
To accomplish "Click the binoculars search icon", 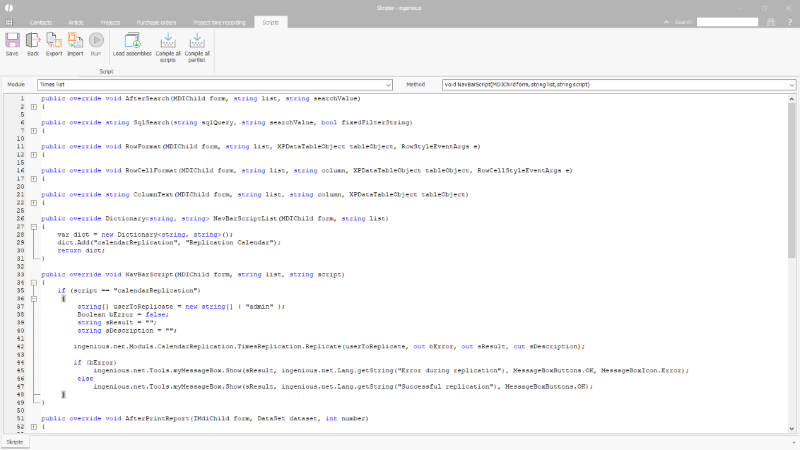I will pos(771,22).
